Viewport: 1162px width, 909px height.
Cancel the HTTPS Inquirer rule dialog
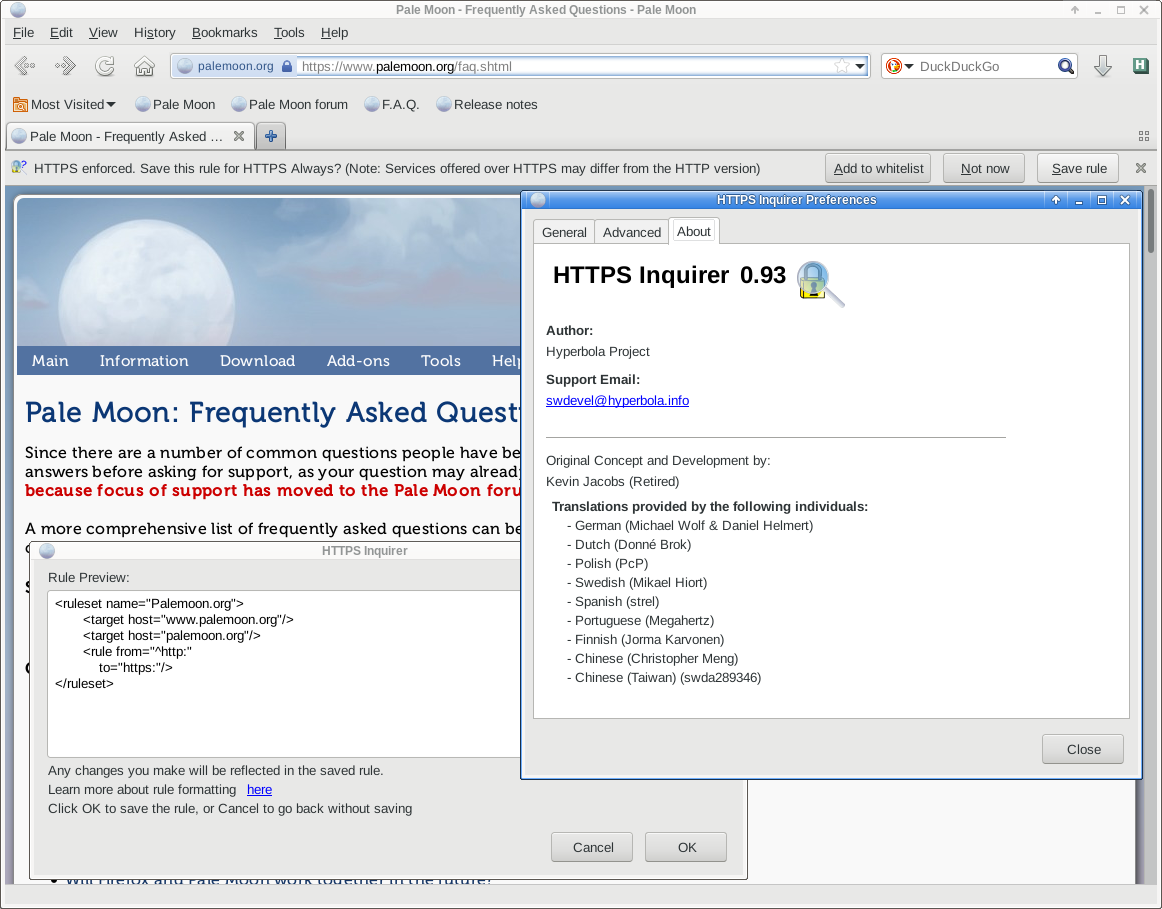592,847
